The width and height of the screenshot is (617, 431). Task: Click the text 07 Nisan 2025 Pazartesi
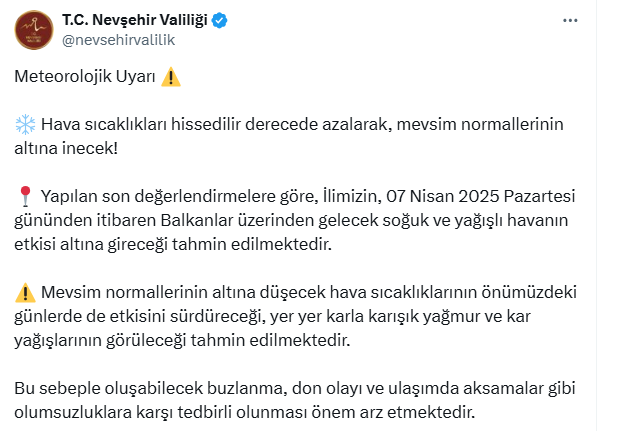[480, 196]
